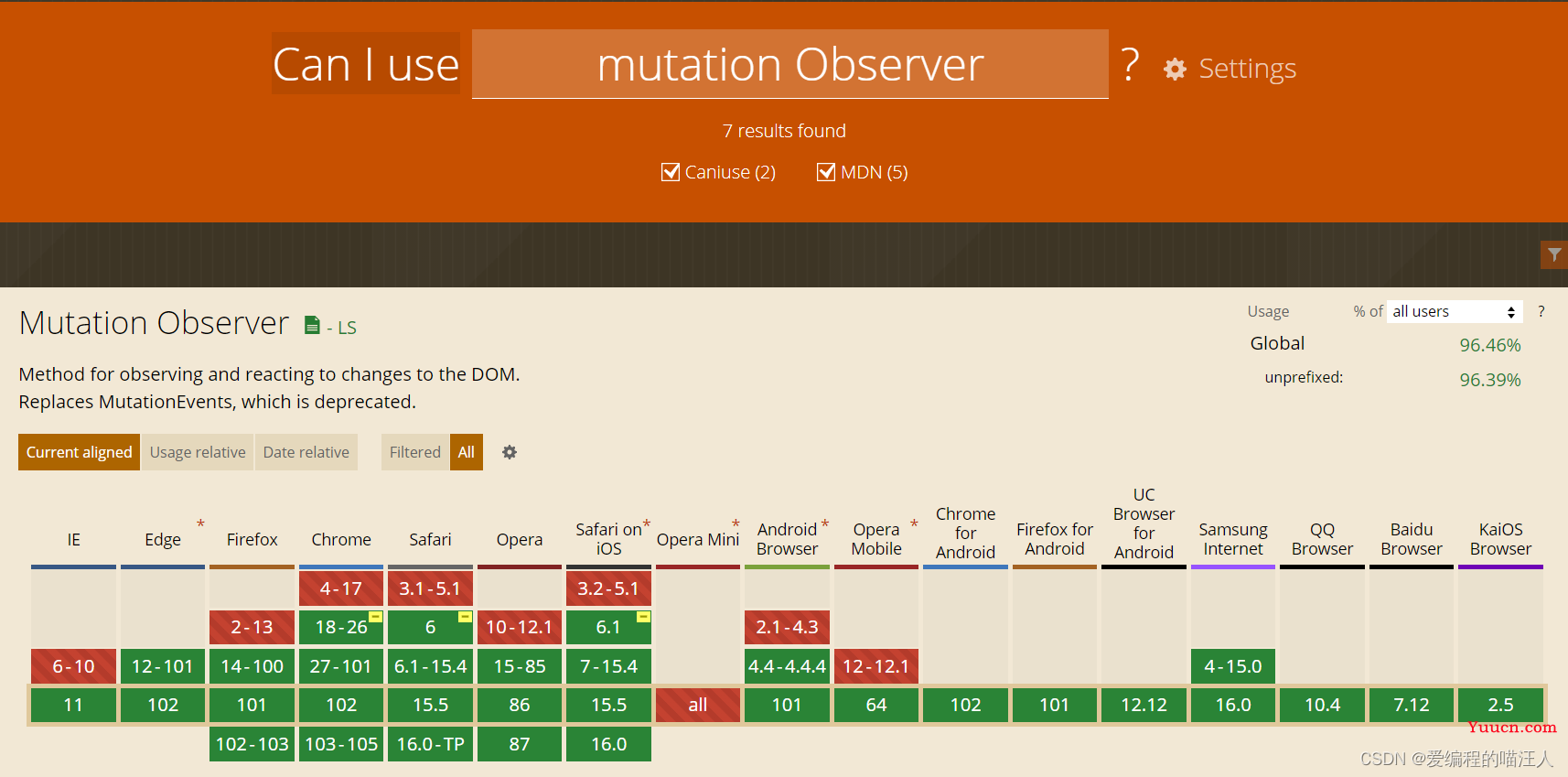1568x777 pixels.
Task: Click Opera Mini 'all' unsupported cell
Action: (x=698, y=705)
